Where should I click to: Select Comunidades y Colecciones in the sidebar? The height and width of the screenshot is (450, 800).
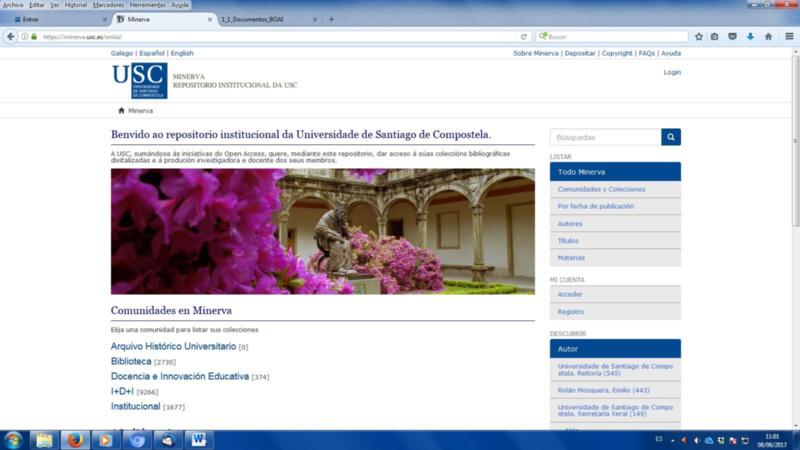tap(601, 189)
